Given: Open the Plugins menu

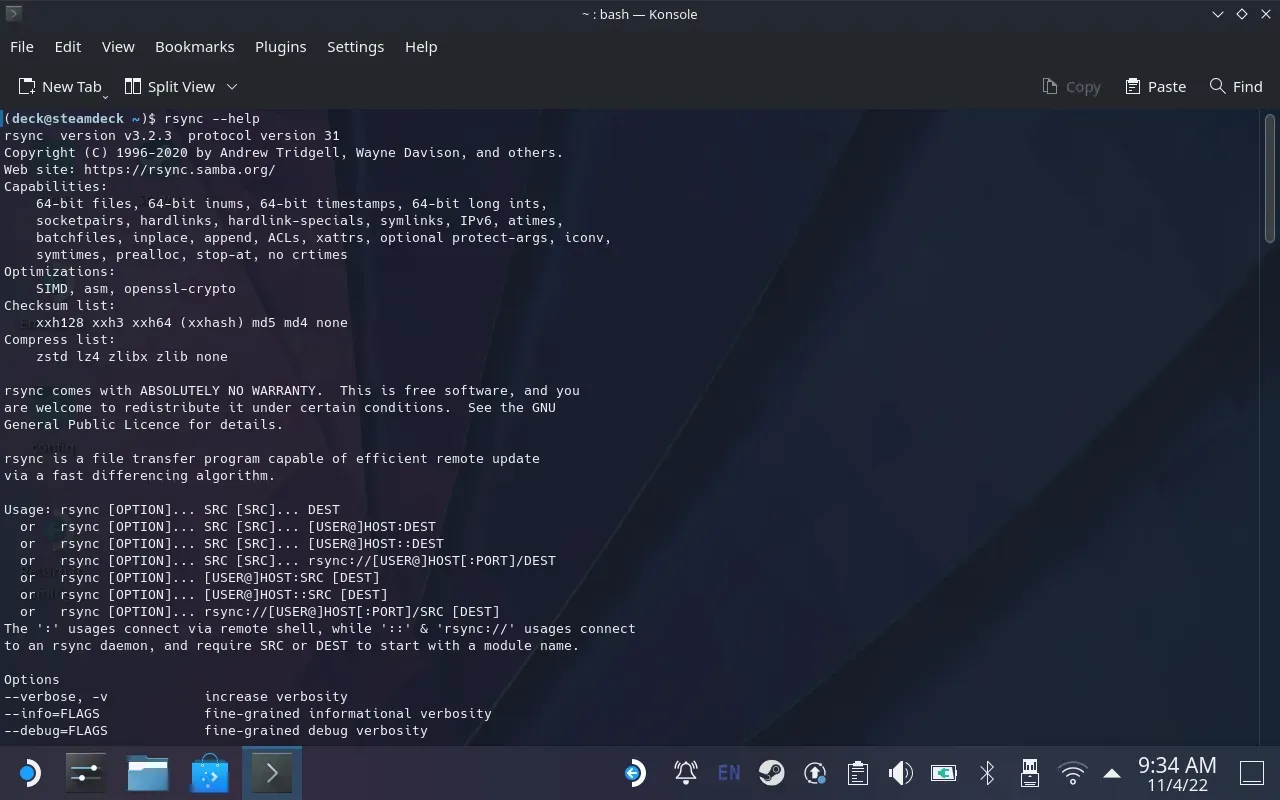Looking at the screenshot, I should (x=280, y=46).
